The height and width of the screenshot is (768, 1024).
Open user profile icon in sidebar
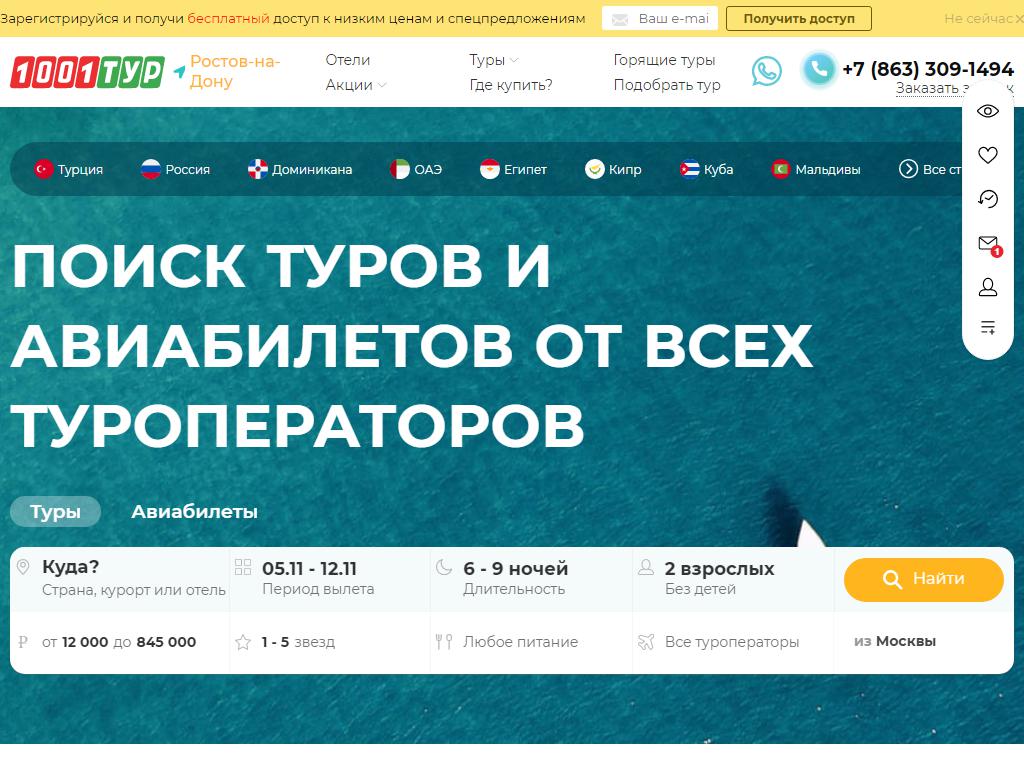[988, 288]
